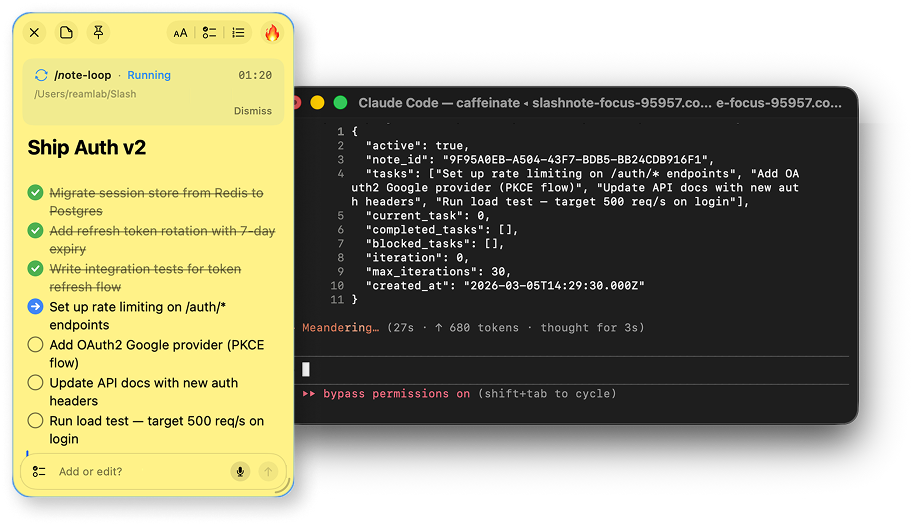The height and width of the screenshot is (526, 915).
Task: Click the "iteration": 0 line
Action: click(417, 257)
